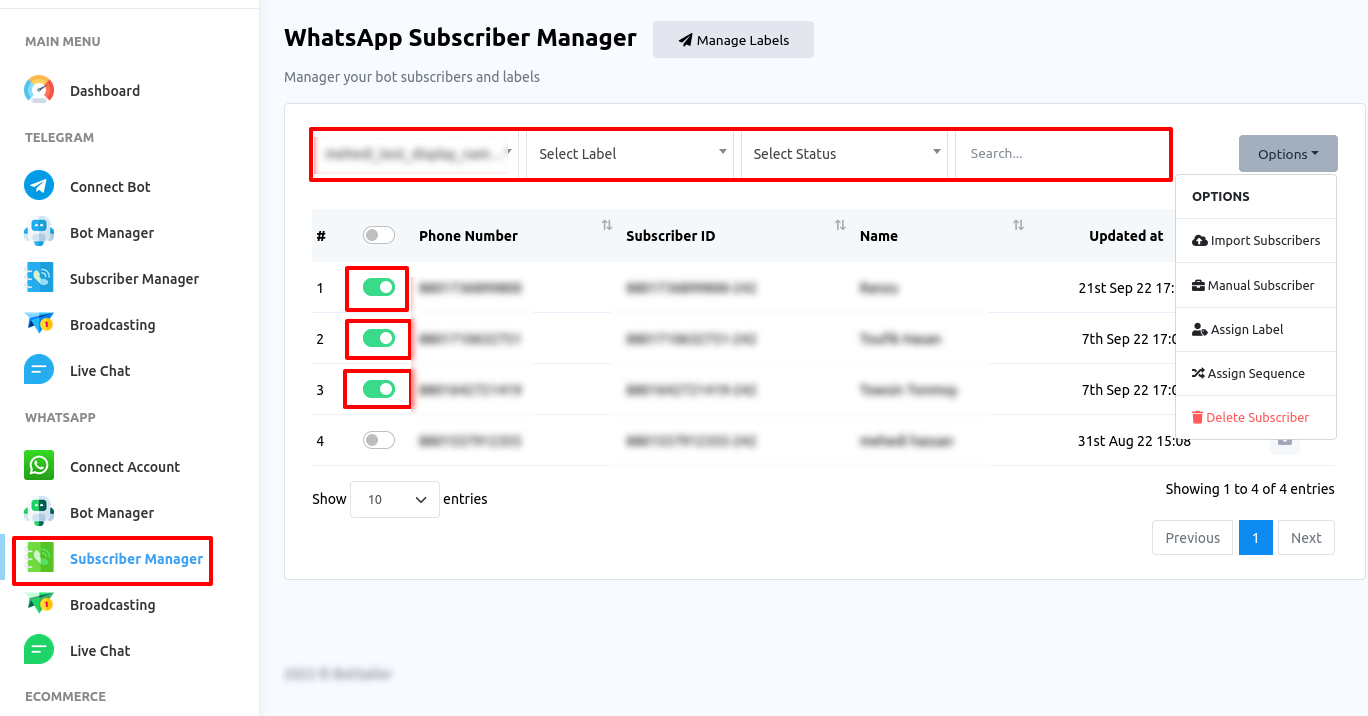Image resolution: width=1368 pixels, height=716 pixels.
Task: Choose Delete Subscriber from the Options menu
Action: [1256, 417]
